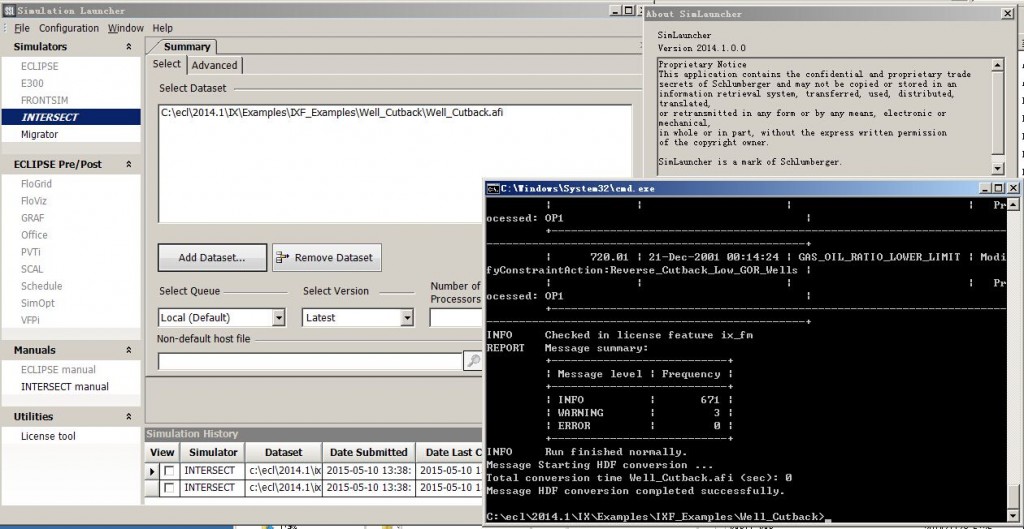Select ECLIPSE simulator

pyautogui.click(x=39, y=67)
